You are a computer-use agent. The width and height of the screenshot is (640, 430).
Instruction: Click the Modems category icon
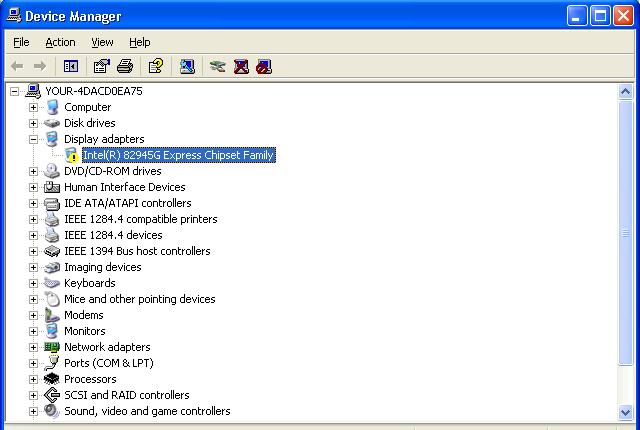pos(52,315)
